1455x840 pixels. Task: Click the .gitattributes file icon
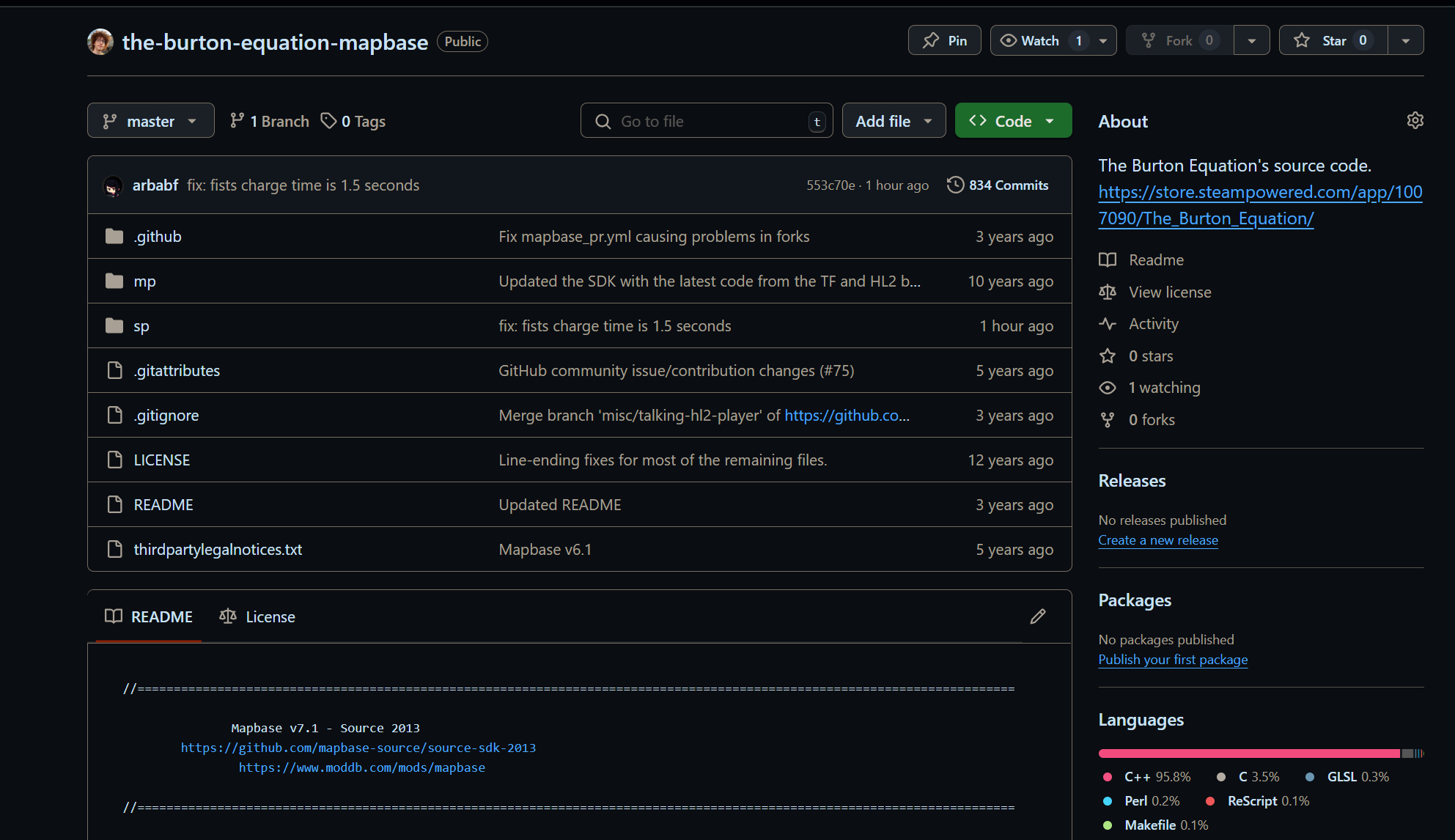point(114,370)
